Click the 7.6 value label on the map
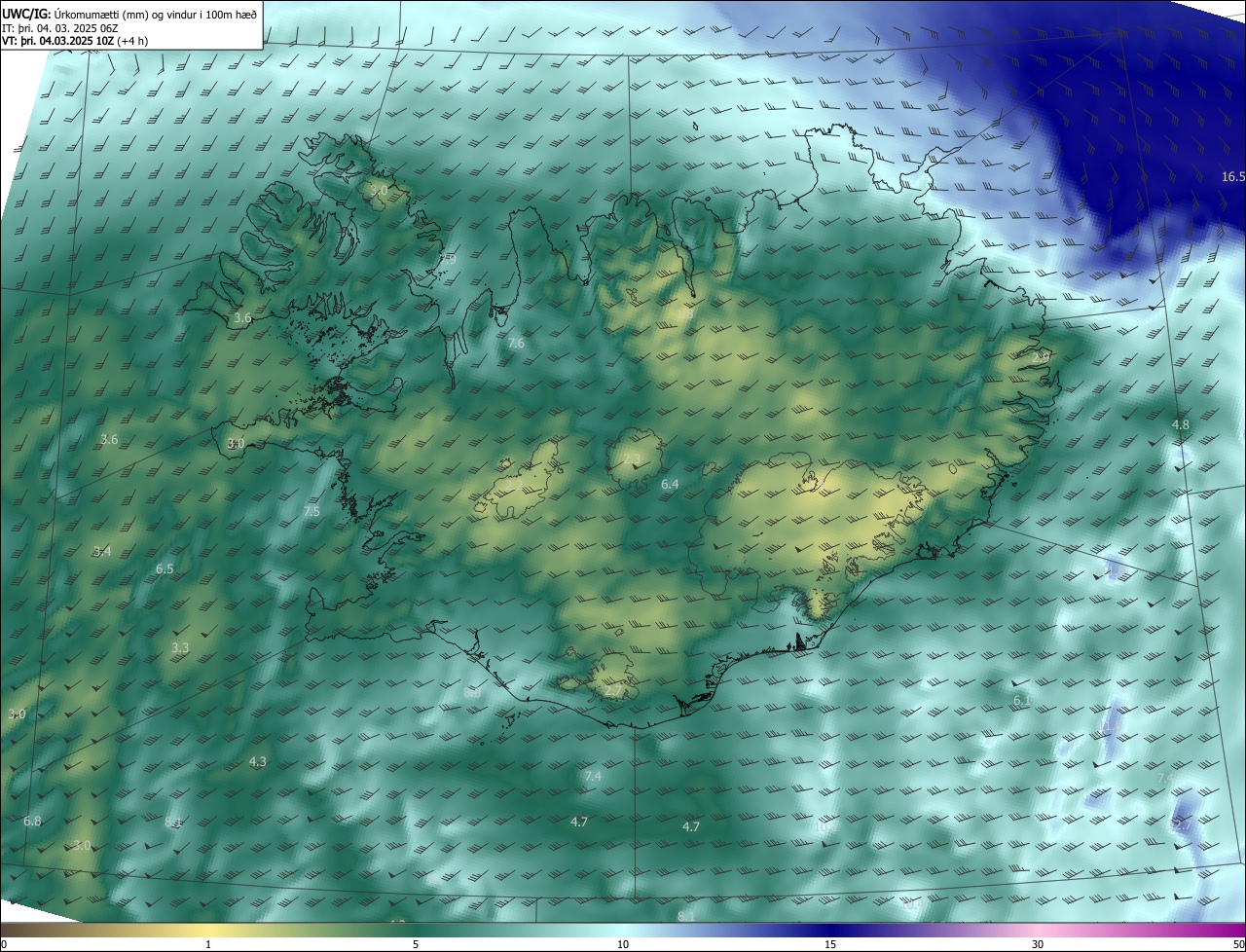Image resolution: width=1246 pixels, height=952 pixels. pyautogui.click(x=516, y=343)
